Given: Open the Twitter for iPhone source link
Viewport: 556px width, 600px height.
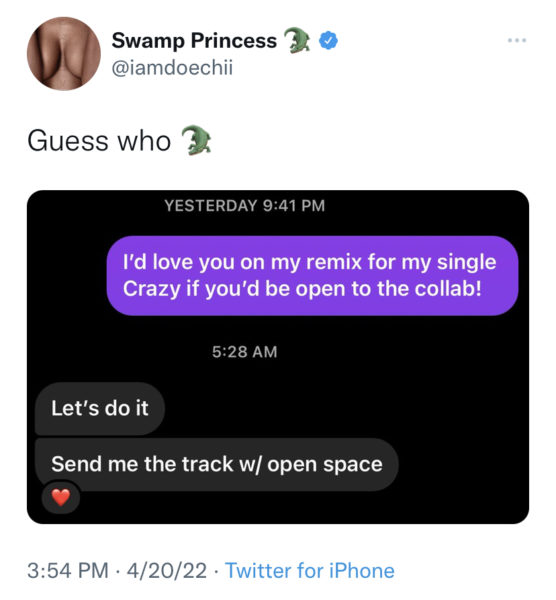Looking at the screenshot, I should tap(310, 571).
